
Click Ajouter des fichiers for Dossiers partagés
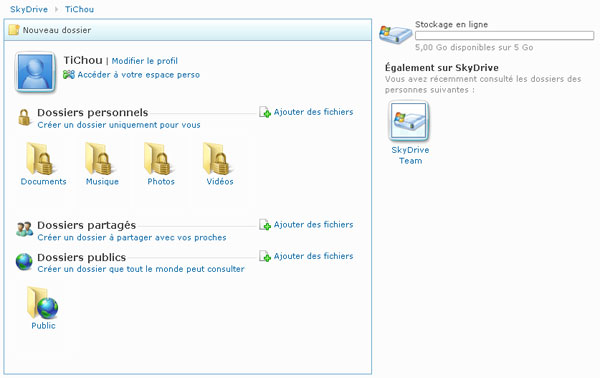coord(313,225)
